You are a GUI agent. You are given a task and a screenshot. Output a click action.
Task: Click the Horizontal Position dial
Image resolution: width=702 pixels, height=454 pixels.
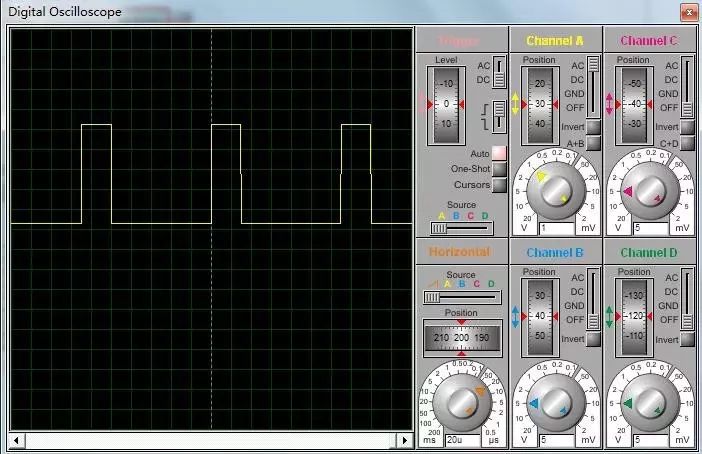(x=461, y=338)
